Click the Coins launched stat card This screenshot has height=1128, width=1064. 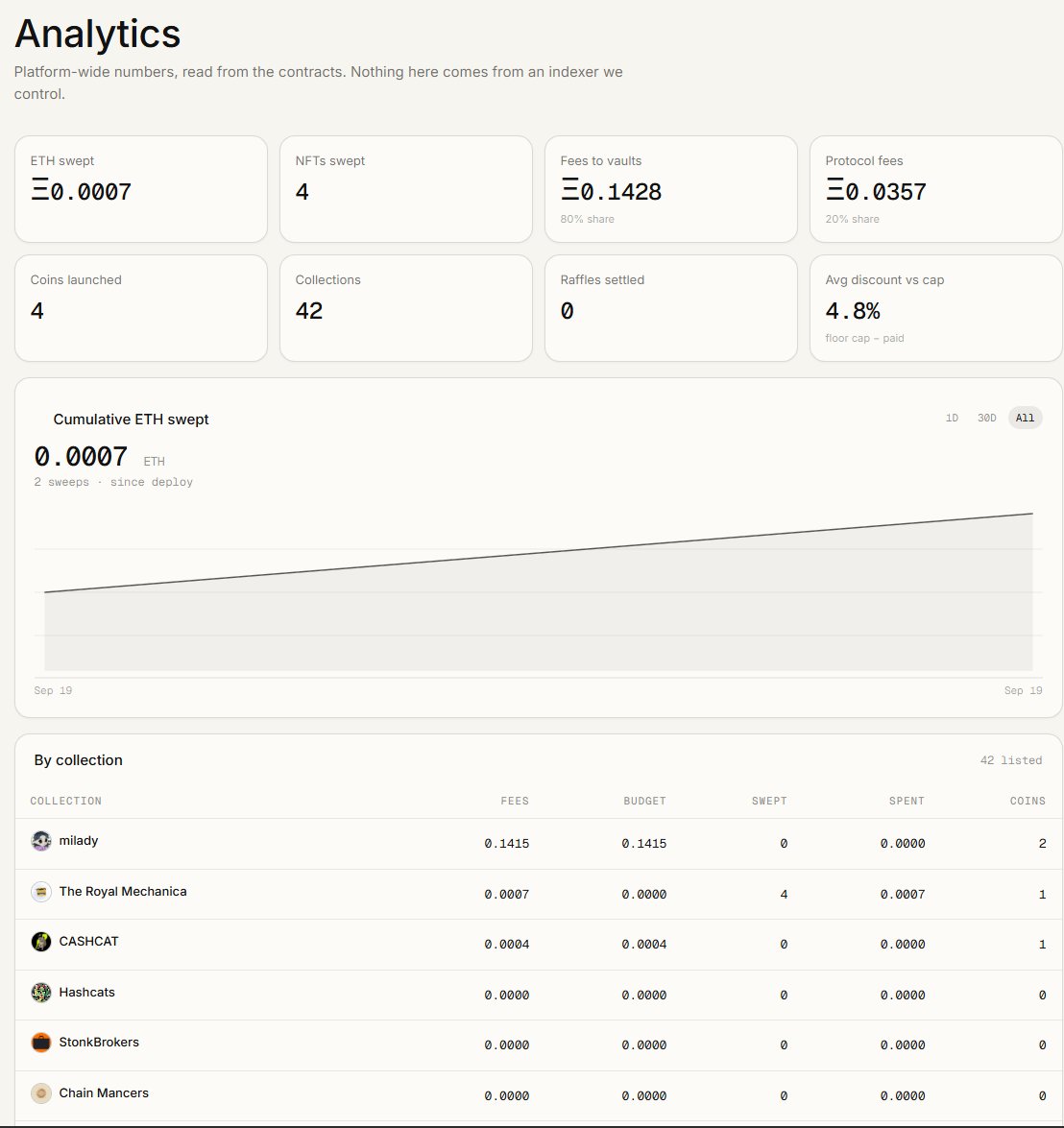[141, 308]
